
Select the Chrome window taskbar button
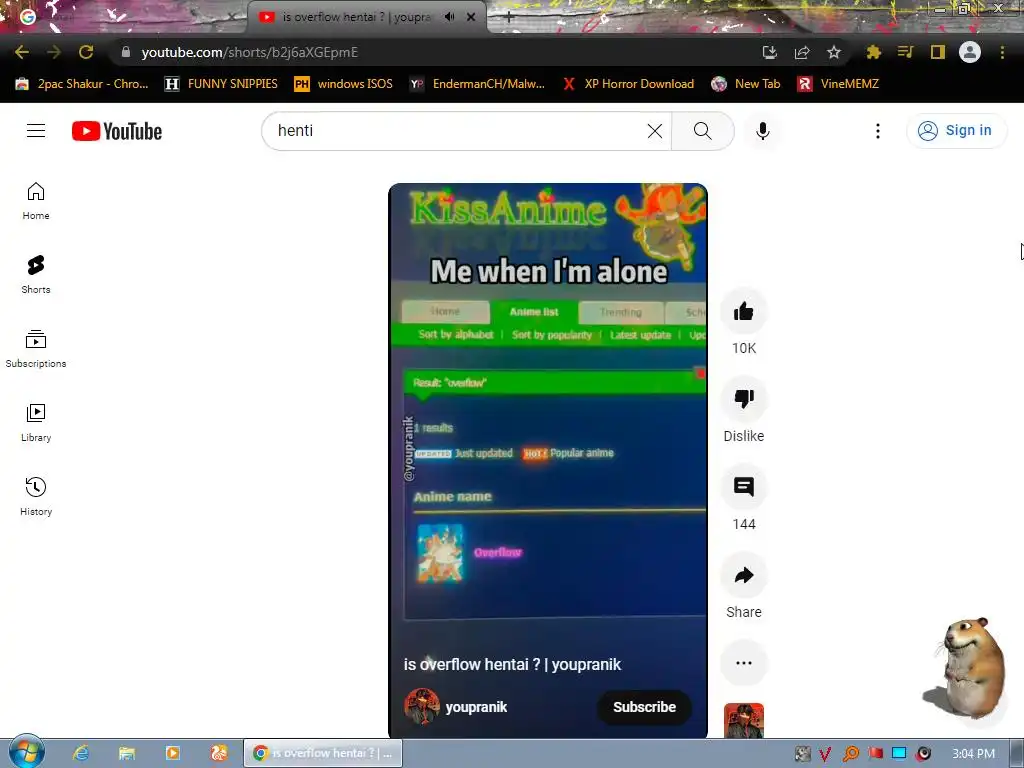[323, 753]
